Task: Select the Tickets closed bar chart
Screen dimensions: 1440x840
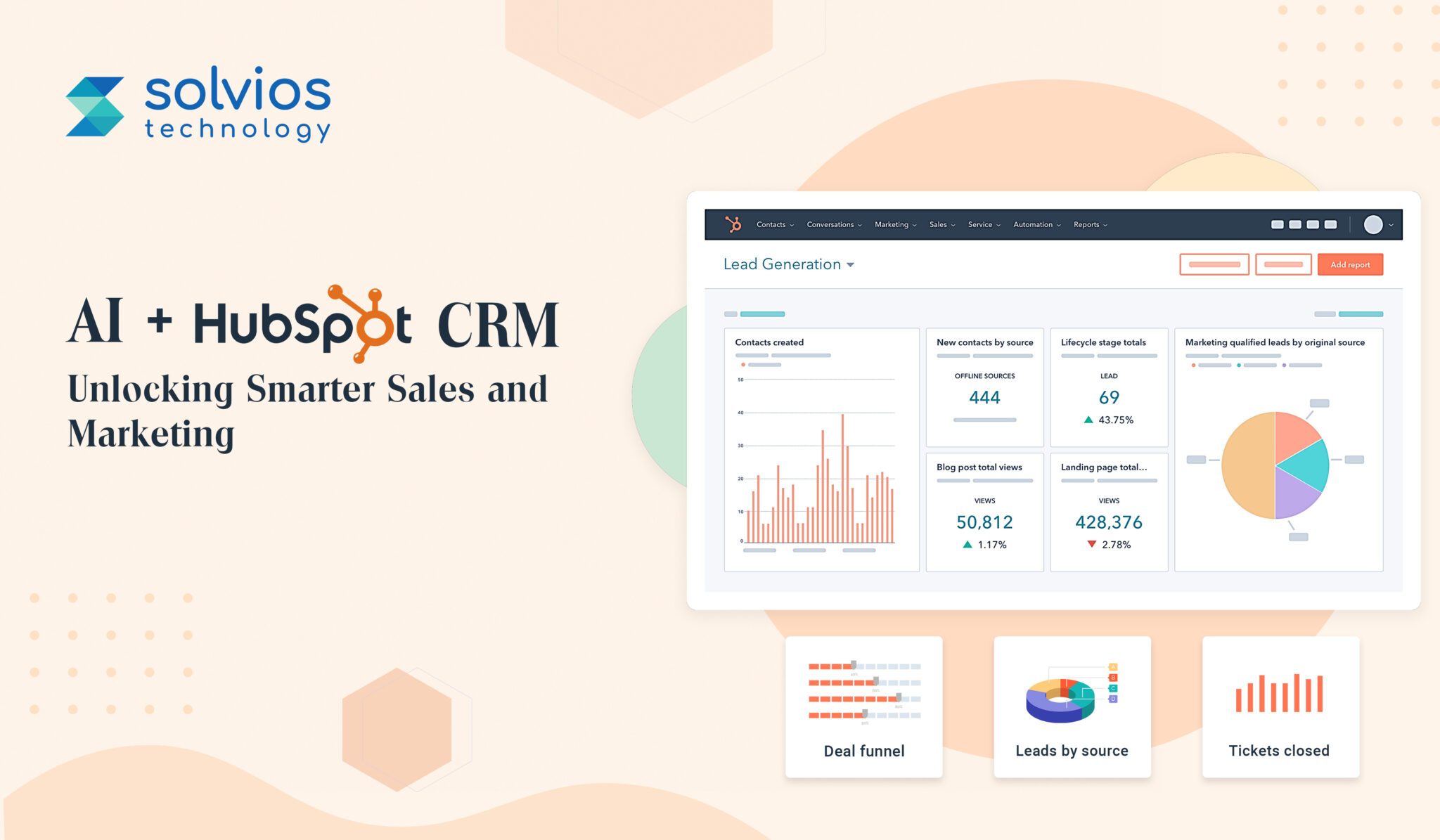Action: coord(1280,696)
